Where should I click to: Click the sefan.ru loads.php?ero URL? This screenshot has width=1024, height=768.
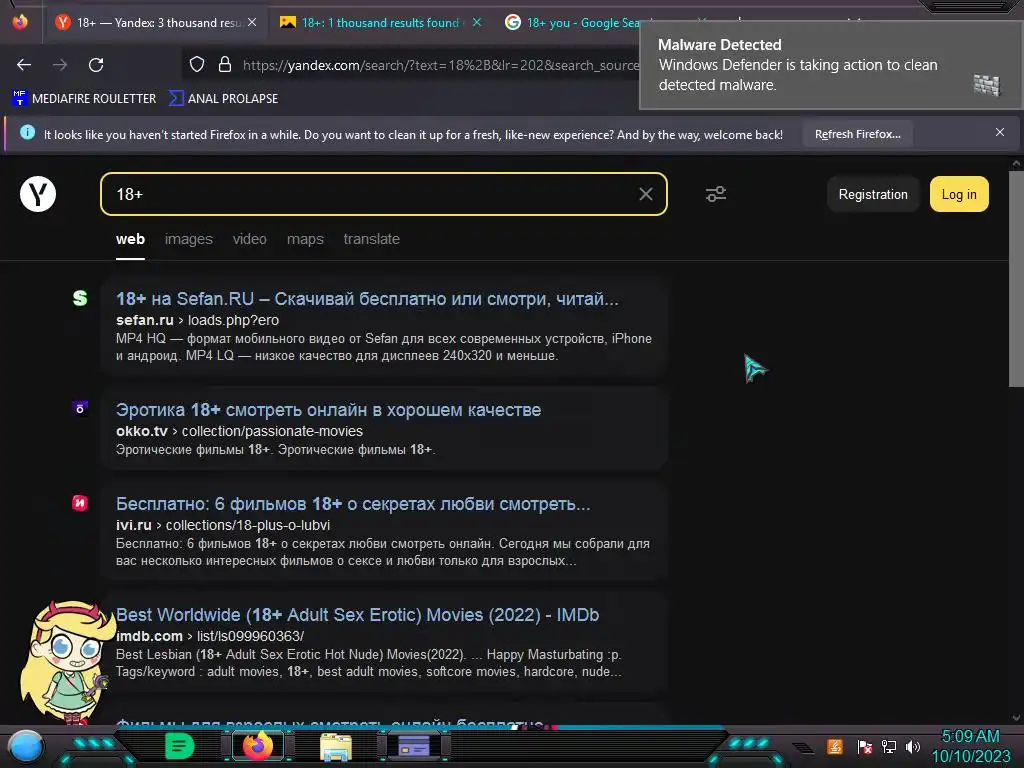tap(197, 320)
